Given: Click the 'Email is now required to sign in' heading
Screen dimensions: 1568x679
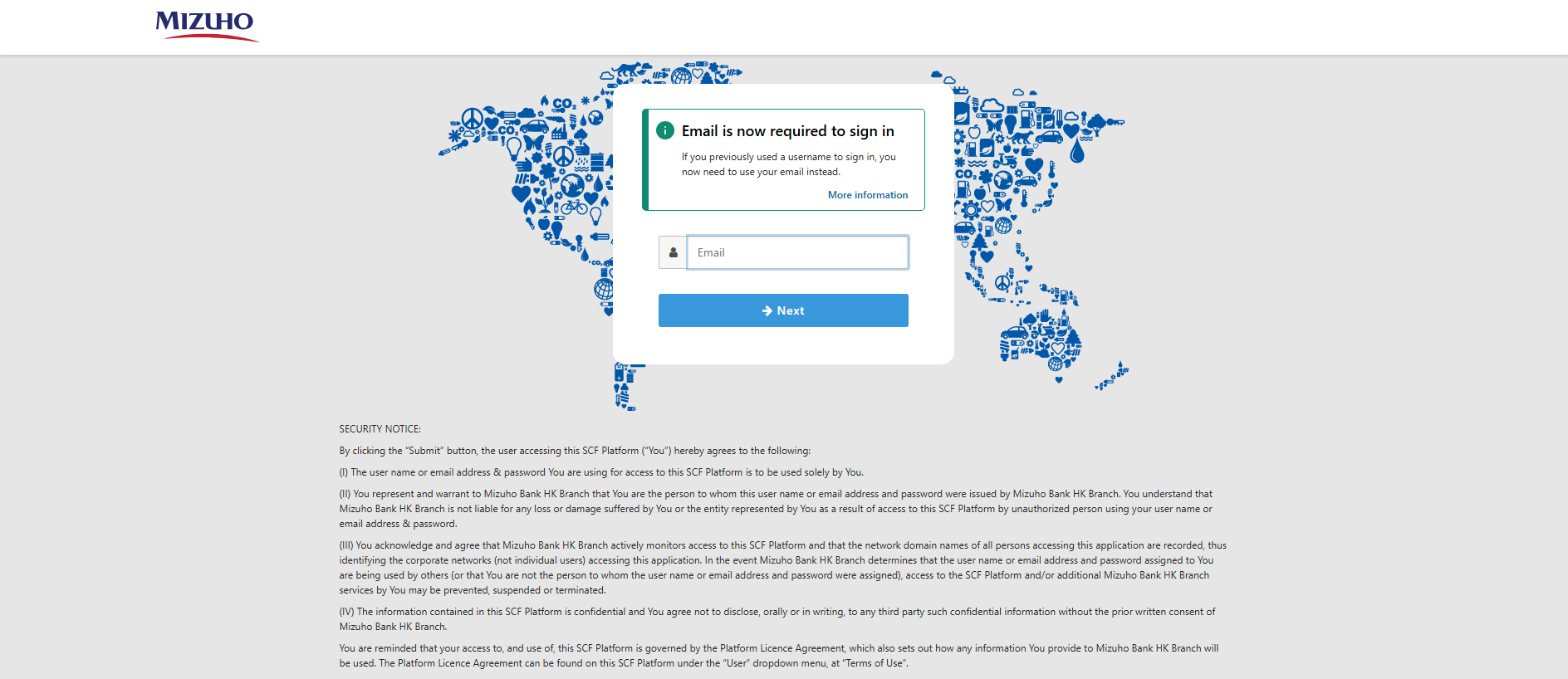Looking at the screenshot, I should [788, 131].
